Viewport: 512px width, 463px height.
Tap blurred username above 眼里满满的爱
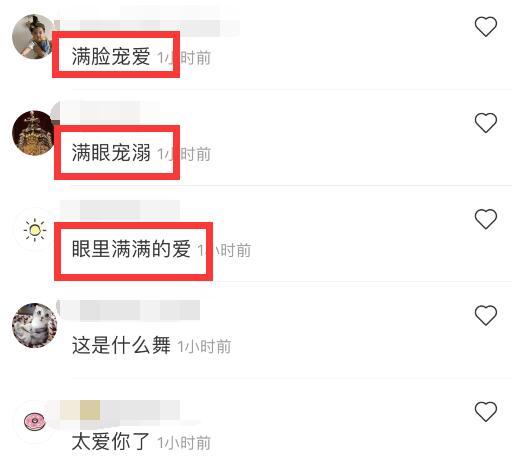pos(120,211)
